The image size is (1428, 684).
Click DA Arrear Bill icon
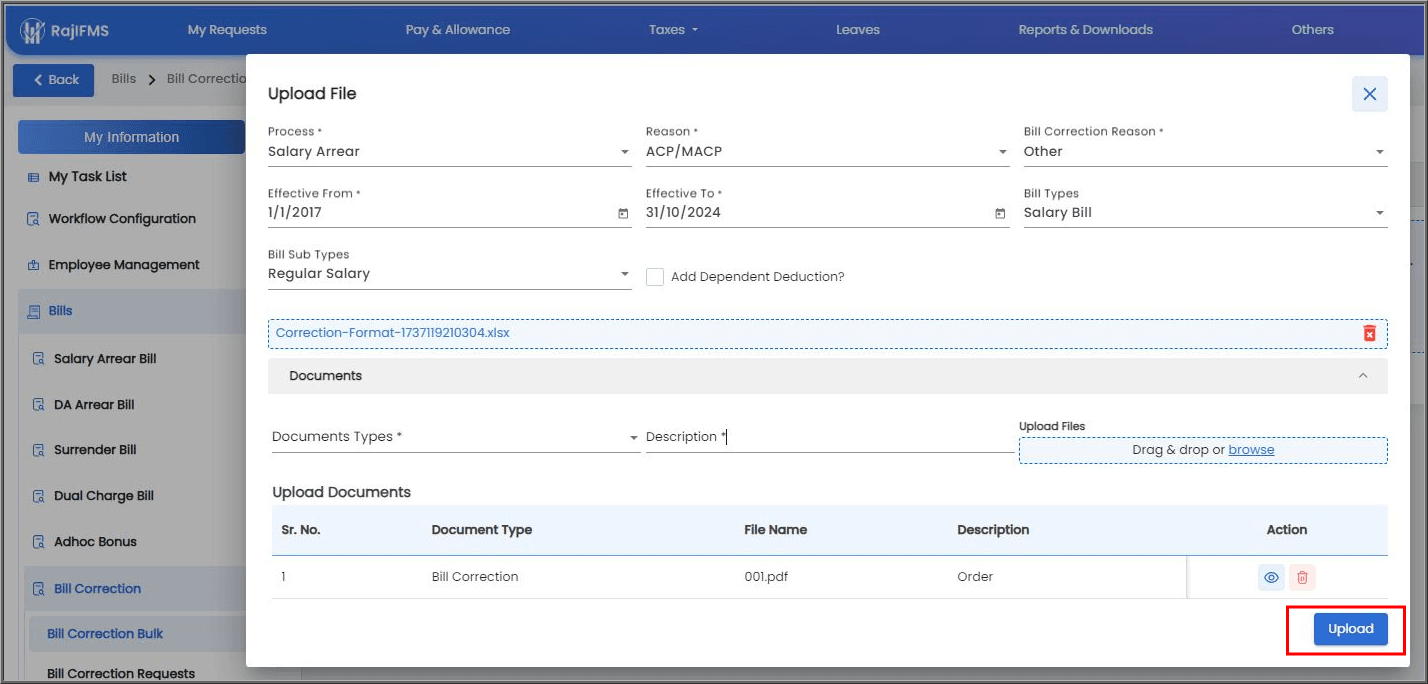point(39,405)
